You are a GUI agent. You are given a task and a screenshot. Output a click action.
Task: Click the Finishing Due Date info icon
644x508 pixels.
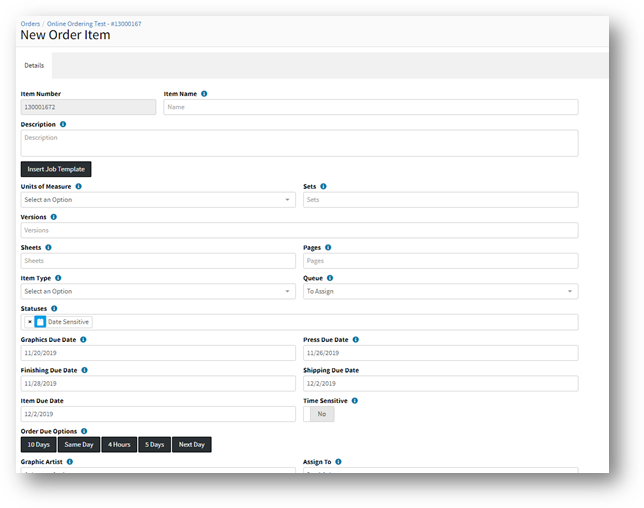coord(84,370)
